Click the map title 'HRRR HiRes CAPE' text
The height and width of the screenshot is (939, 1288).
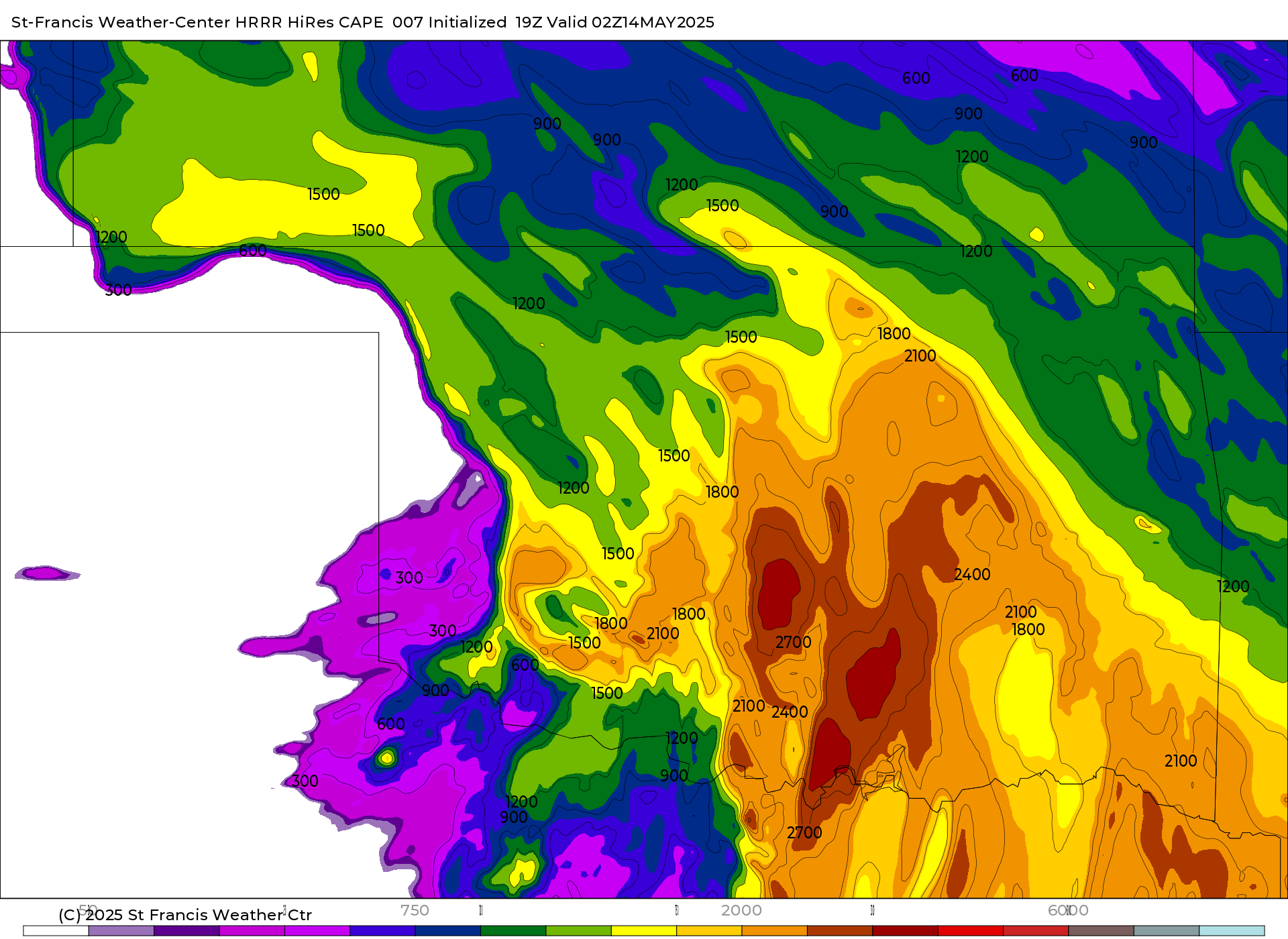(x=309, y=22)
